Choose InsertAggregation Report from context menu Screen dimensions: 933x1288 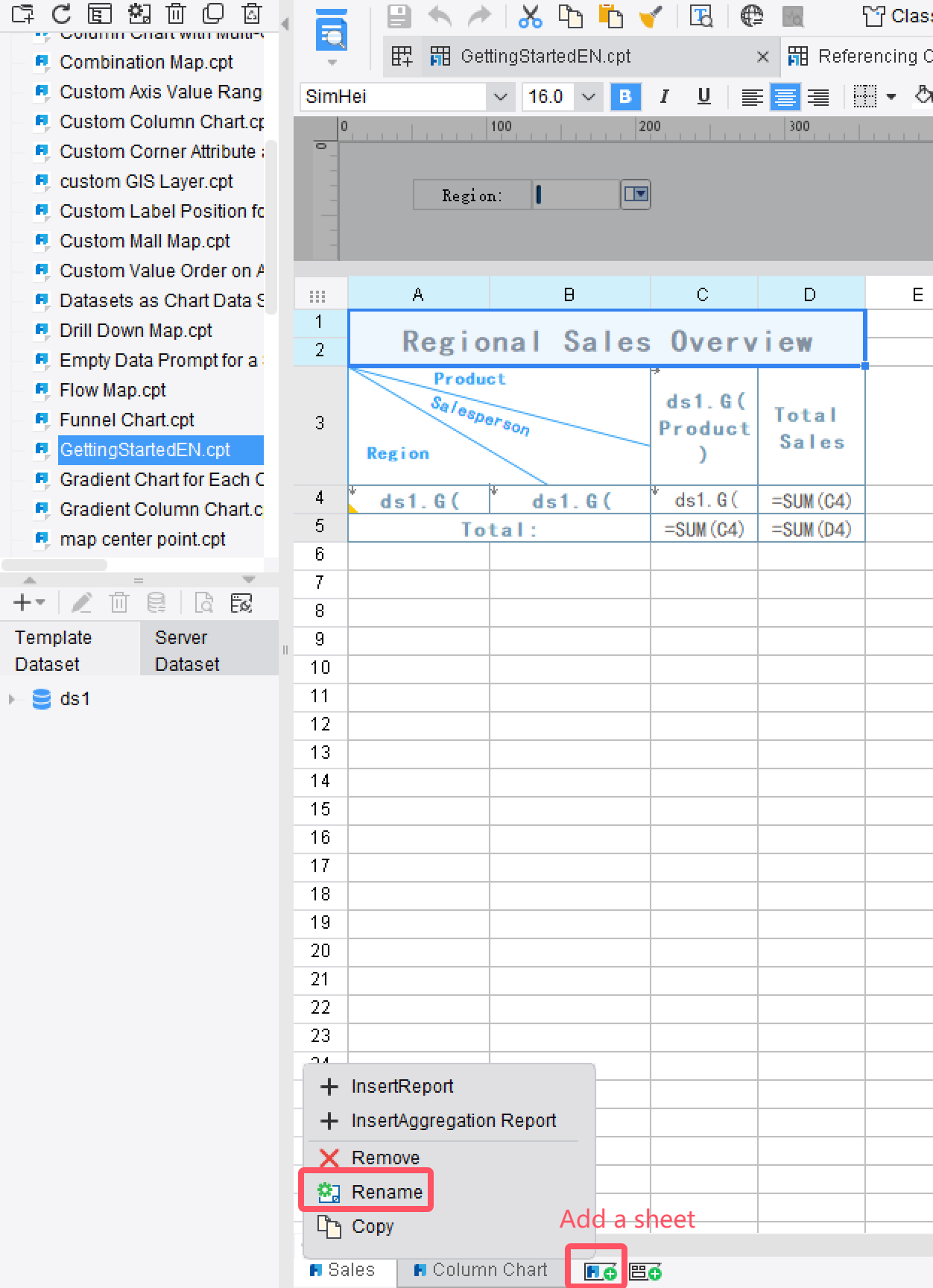(449, 1120)
